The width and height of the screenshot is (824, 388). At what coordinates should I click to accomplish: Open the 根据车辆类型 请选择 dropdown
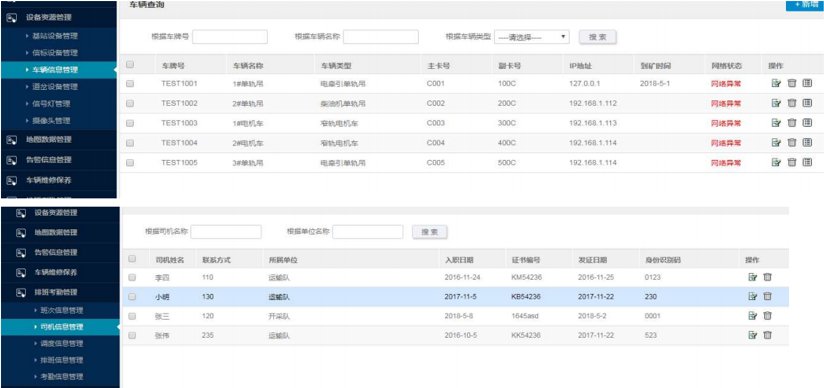coord(532,37)
